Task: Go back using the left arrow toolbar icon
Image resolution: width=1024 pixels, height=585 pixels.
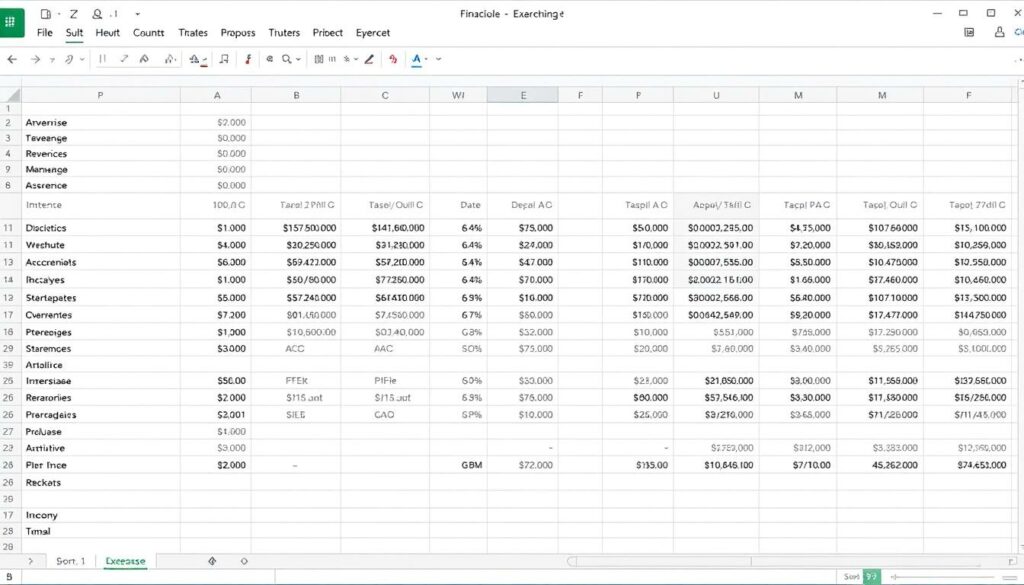Action: pyautogui.click(x=12, y=59)
